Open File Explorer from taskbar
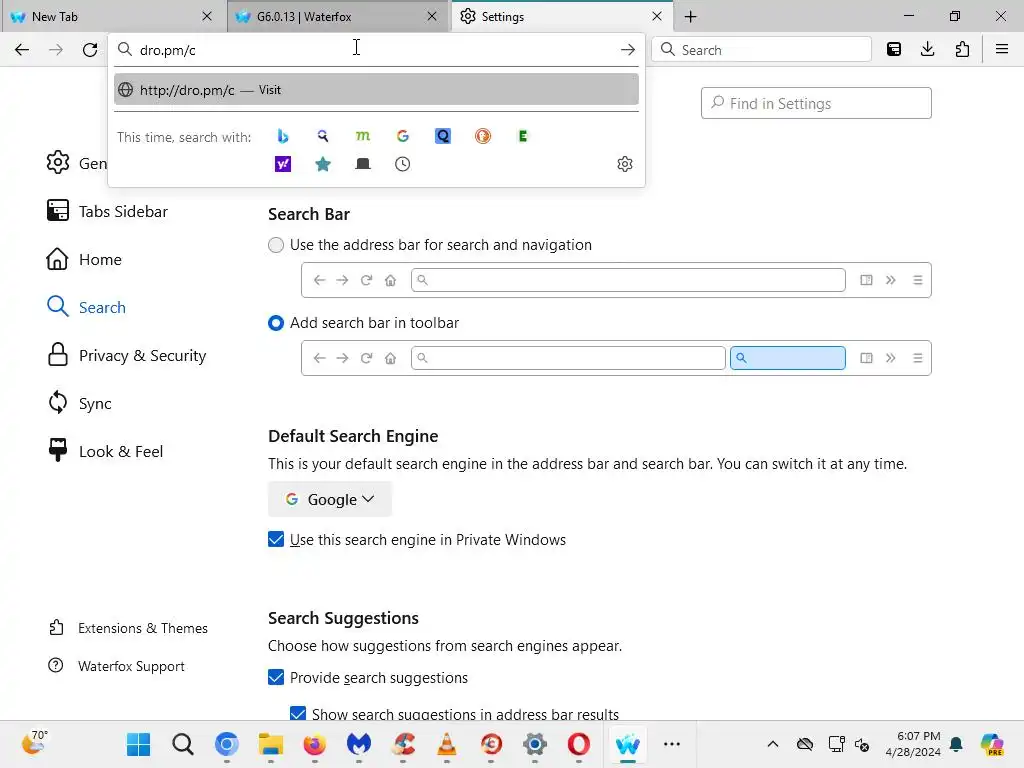The image size is (1024, 768). pyautogui.click(x=270, y=744)
